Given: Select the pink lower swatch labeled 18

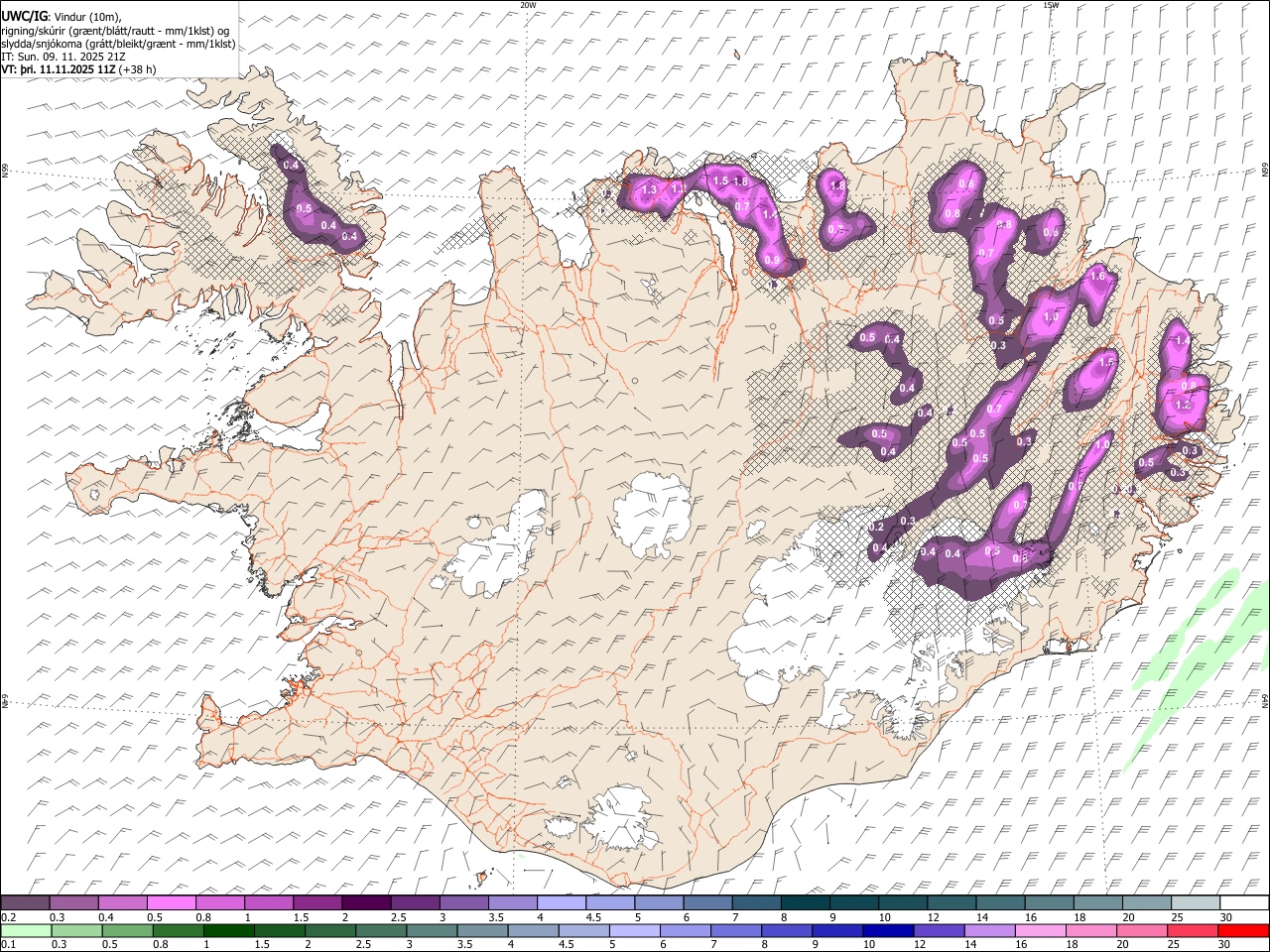Looking at the screenshot, I should pyautogui.click(x=1091, y=930).
